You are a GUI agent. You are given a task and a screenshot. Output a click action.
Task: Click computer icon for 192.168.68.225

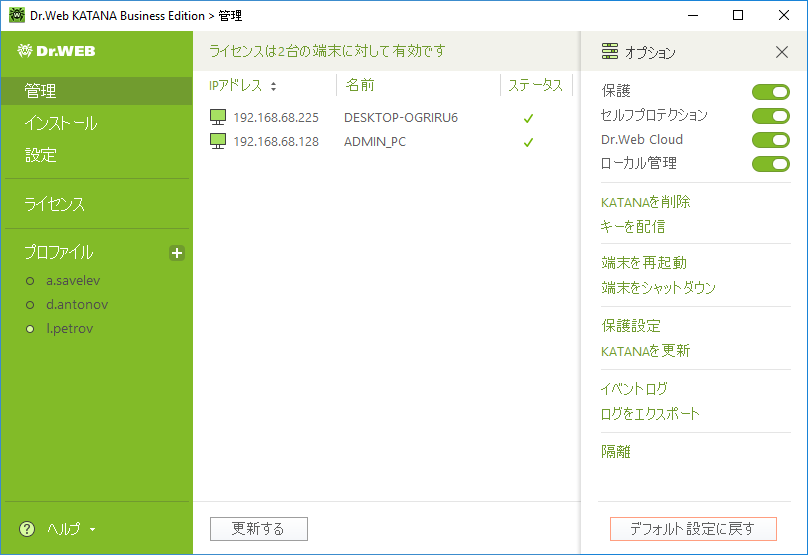tap(218, 117)
